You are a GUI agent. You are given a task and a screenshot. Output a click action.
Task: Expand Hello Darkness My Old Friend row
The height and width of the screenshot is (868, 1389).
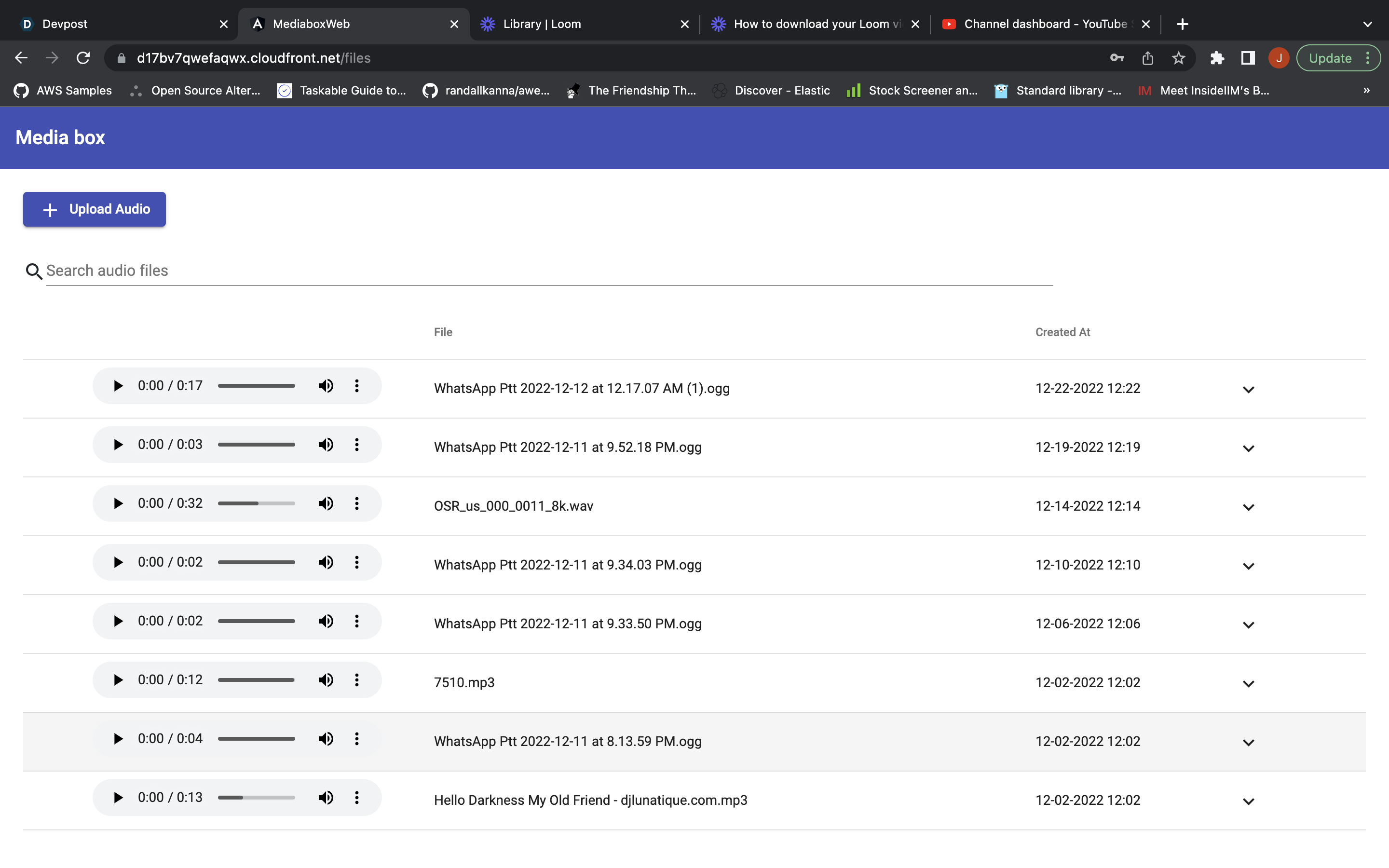point(1248,801)
